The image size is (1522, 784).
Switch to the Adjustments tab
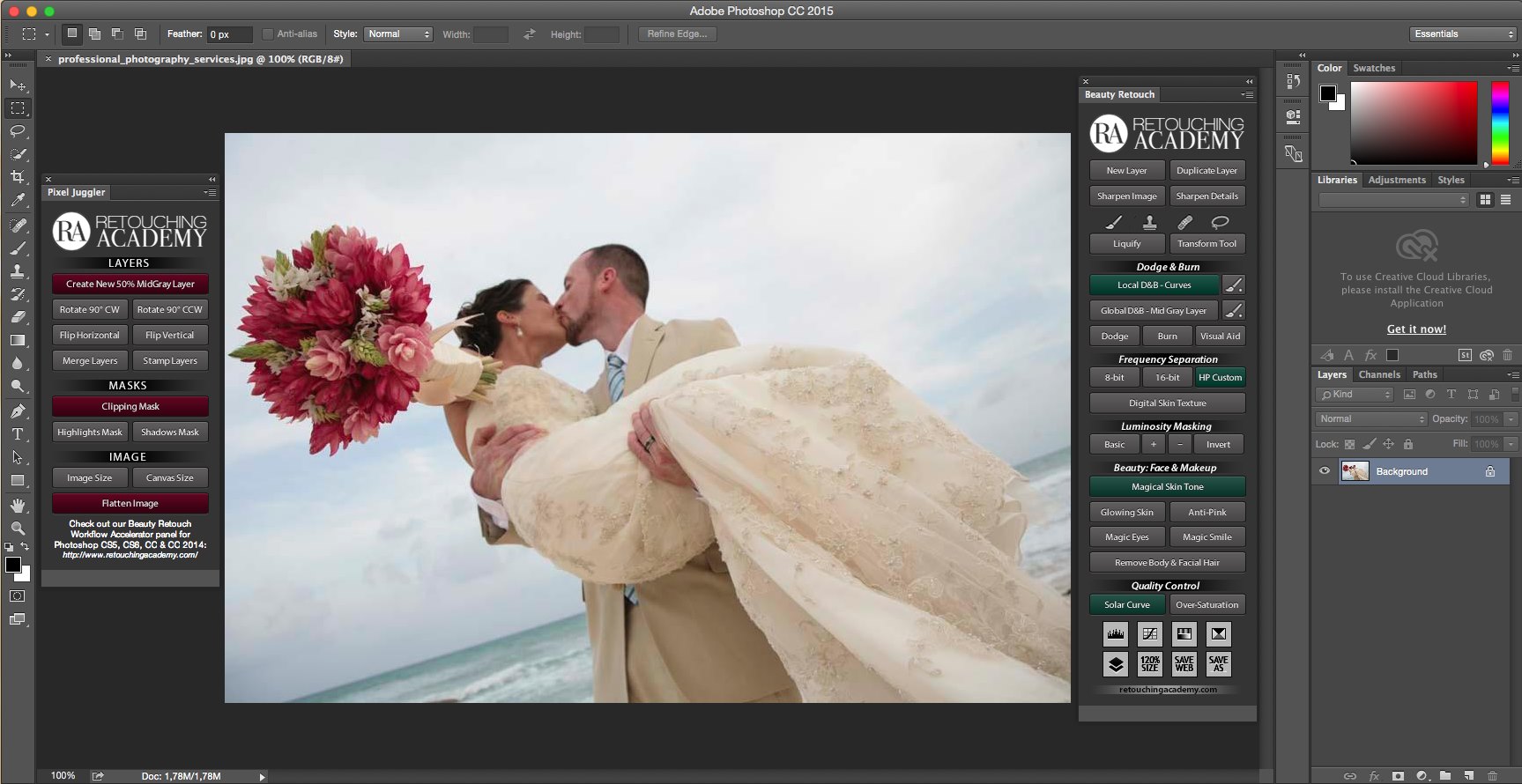coord(1397,180)
